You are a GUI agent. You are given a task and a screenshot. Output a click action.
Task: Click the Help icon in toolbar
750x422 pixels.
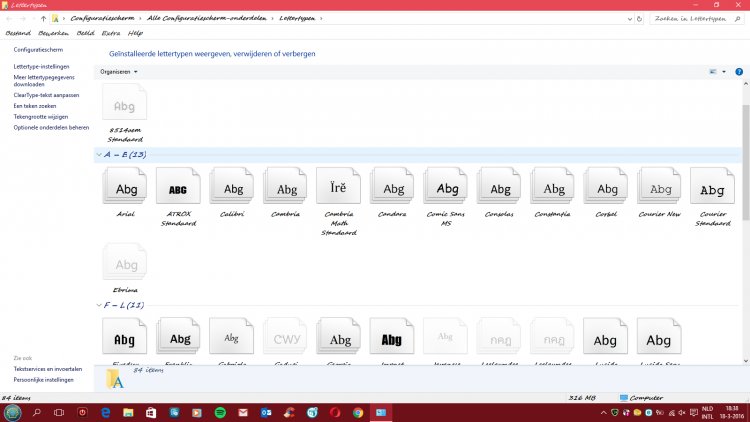pos(739,72)
